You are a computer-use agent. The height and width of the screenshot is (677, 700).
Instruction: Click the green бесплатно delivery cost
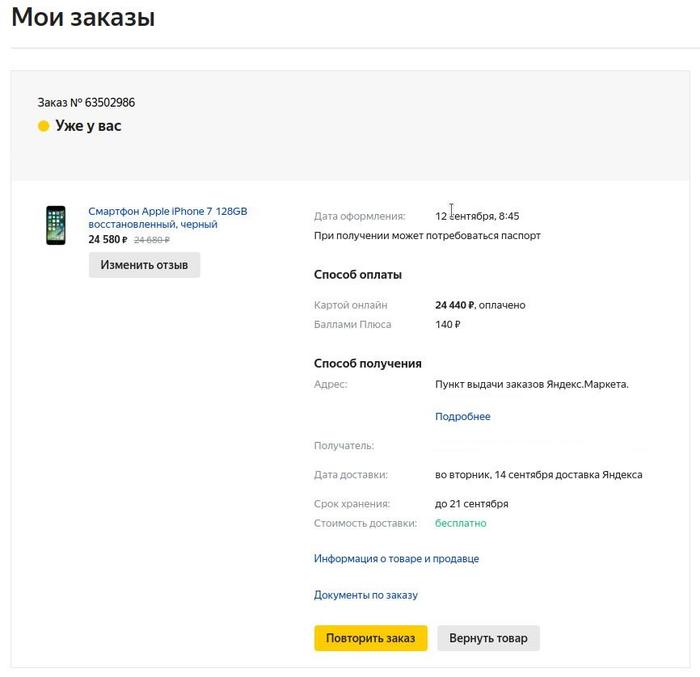tap(460, 523)
